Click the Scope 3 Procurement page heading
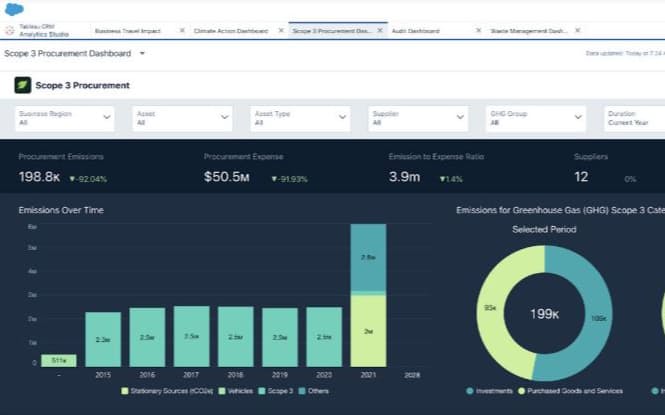This screenshot has height=415, width=665. (x=83, y=85)
